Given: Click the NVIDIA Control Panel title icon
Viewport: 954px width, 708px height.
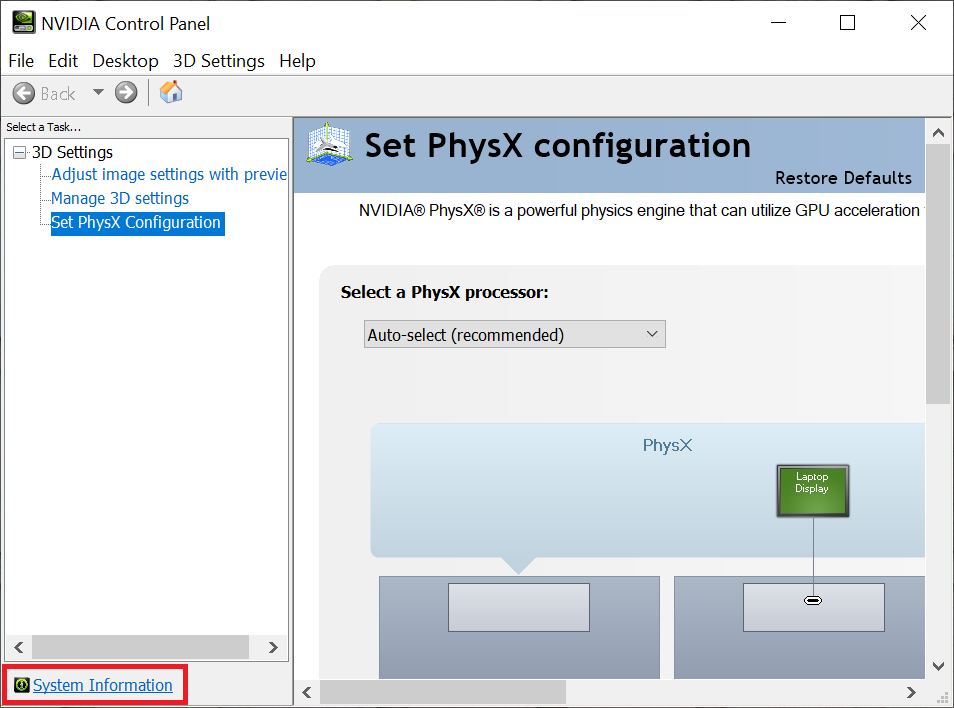Looking at the screenshot, I should click(24, 23).
